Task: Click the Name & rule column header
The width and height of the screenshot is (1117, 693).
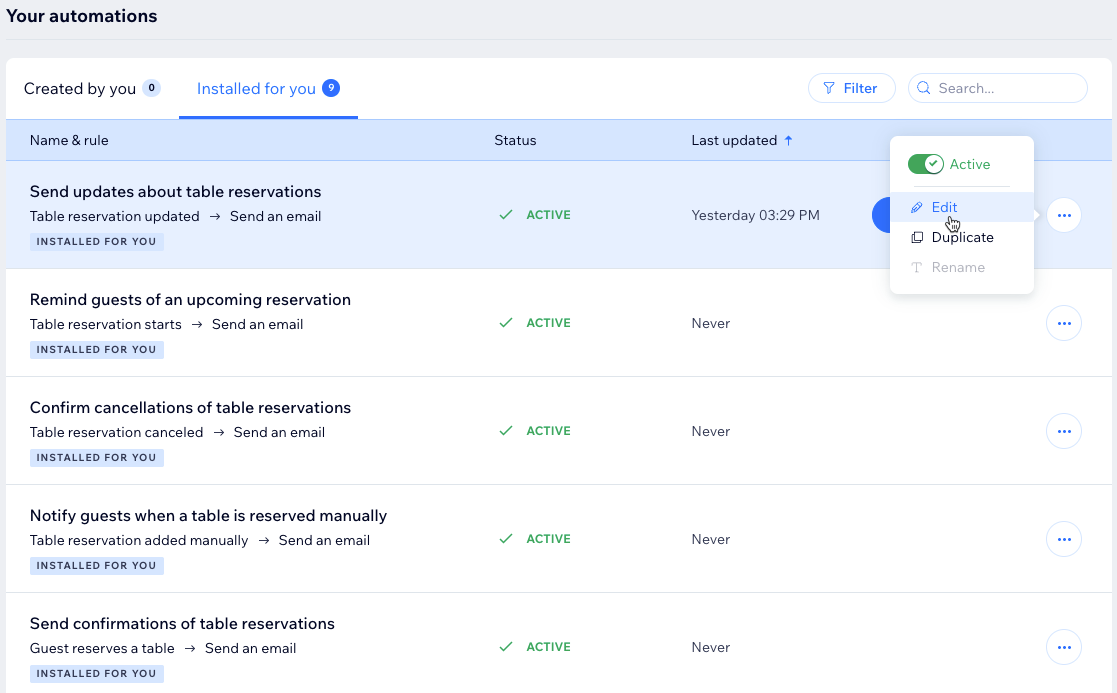Action: coord(69,141)
